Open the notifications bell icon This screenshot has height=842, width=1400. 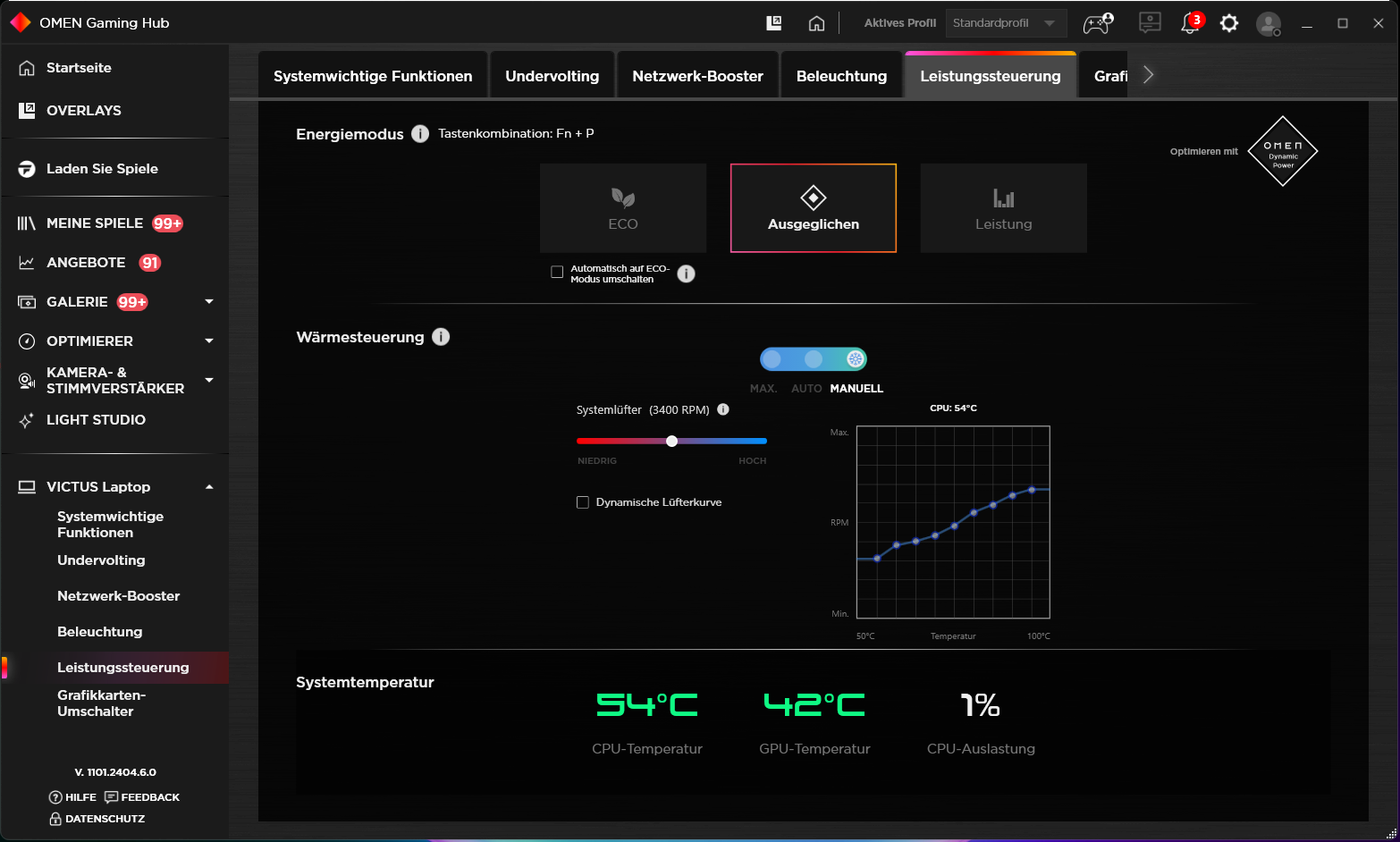click(1190, 23)
